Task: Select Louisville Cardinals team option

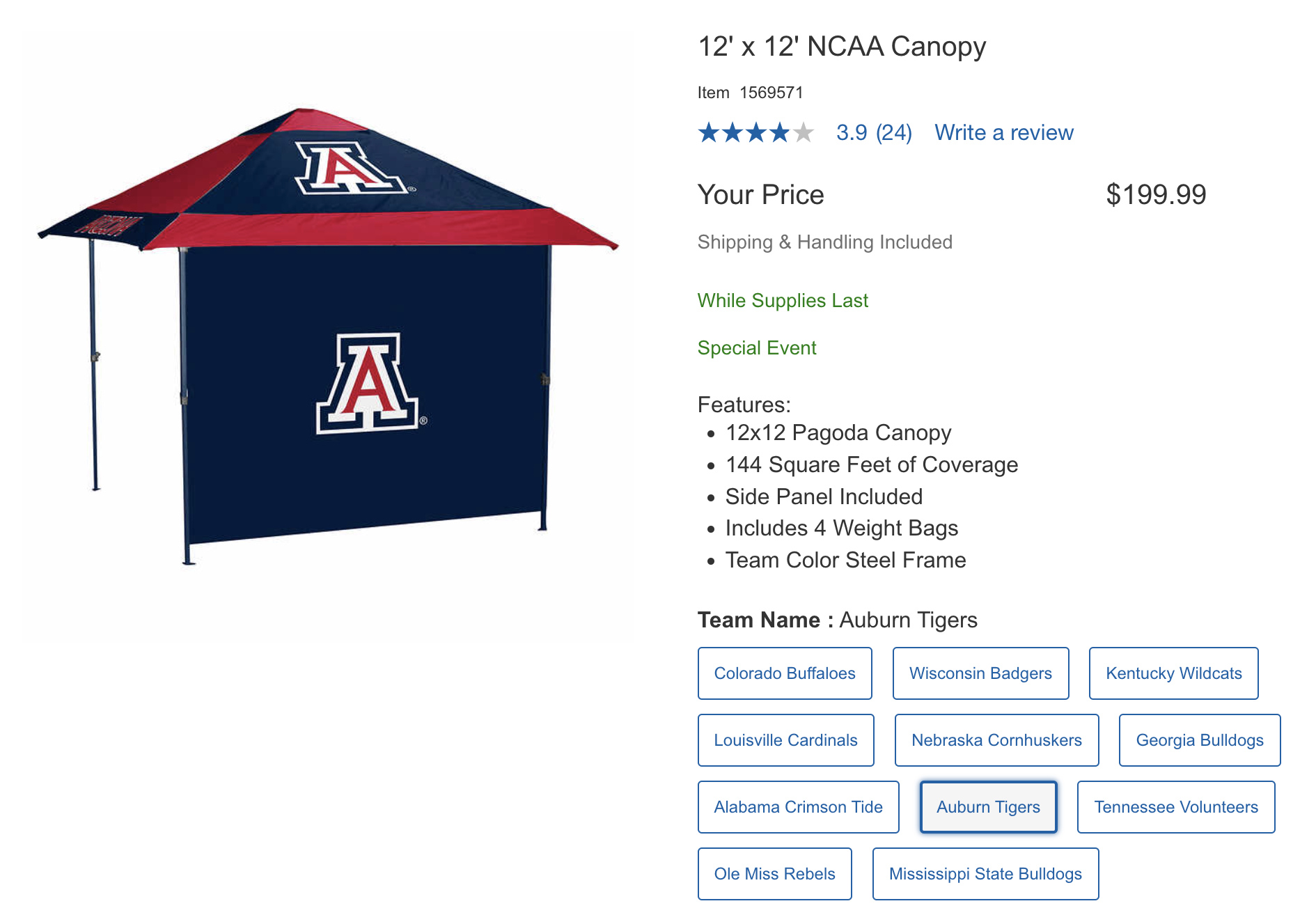Action: coord(785,740)
